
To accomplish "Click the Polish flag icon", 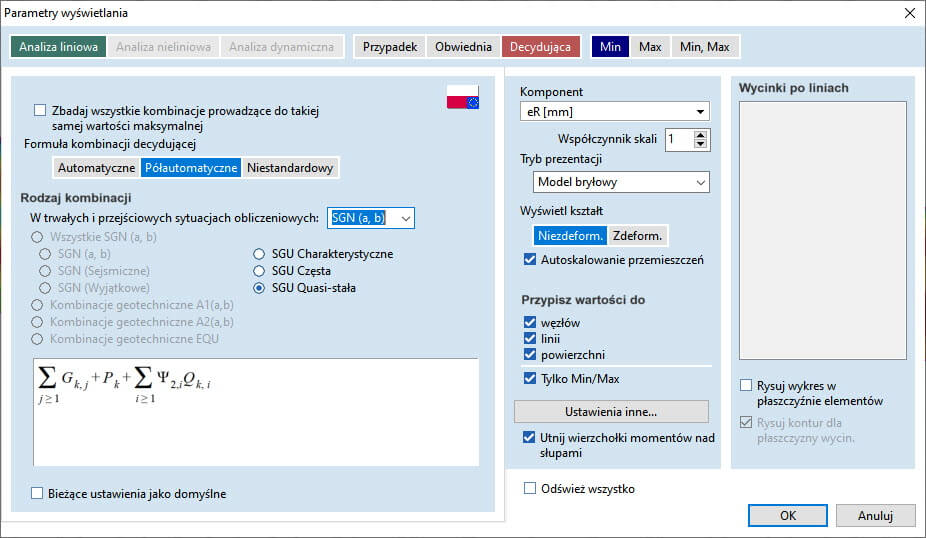I will pyautogui.click(x=462, y=97).
